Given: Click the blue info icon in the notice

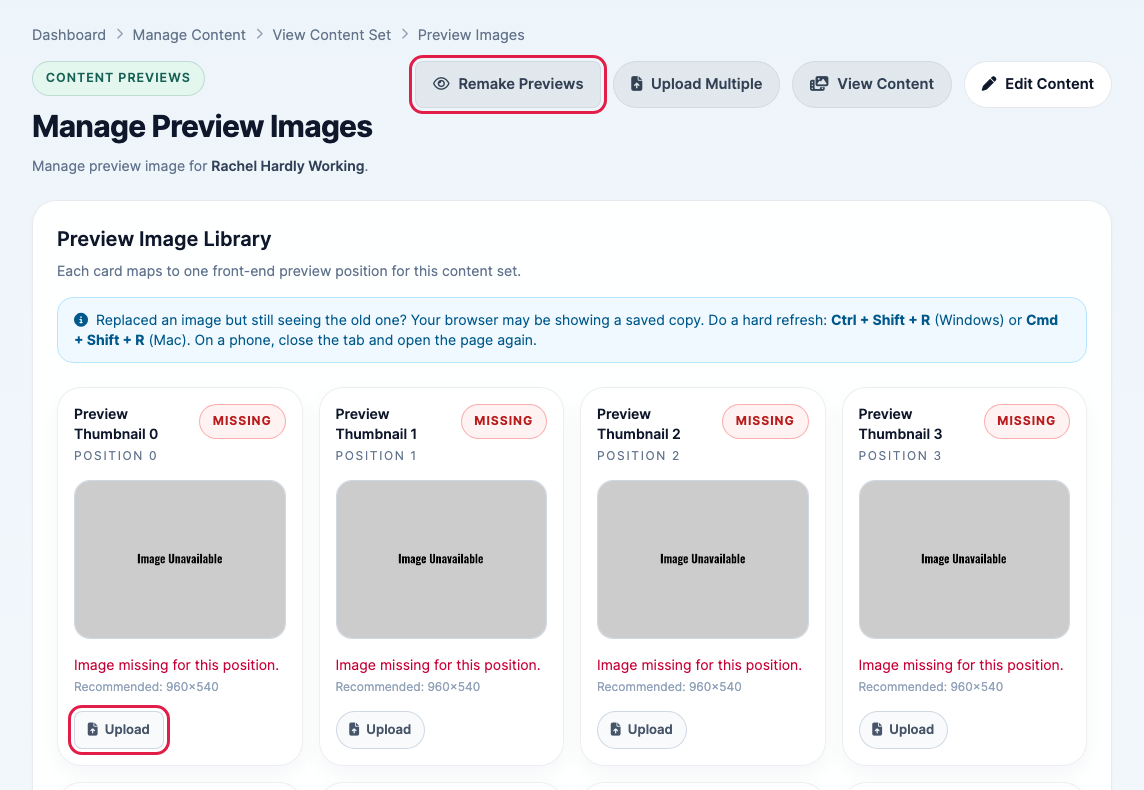Looking at the screenshot, I should click(81, 320).
